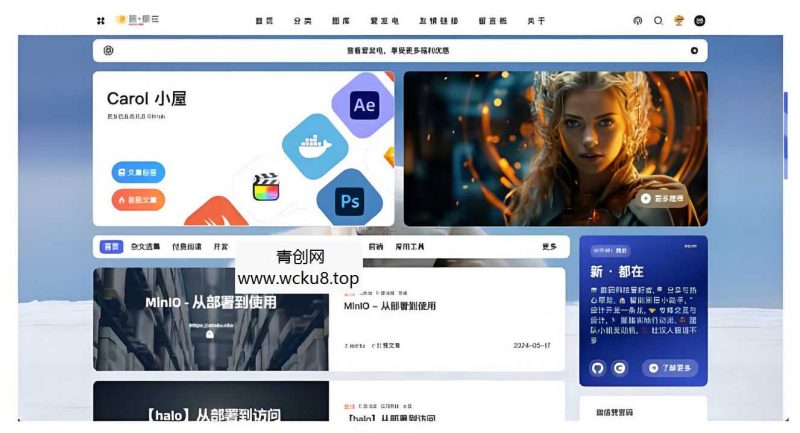Open the halo article title link
Screen dimensions: 800x433
coord(390,418)
